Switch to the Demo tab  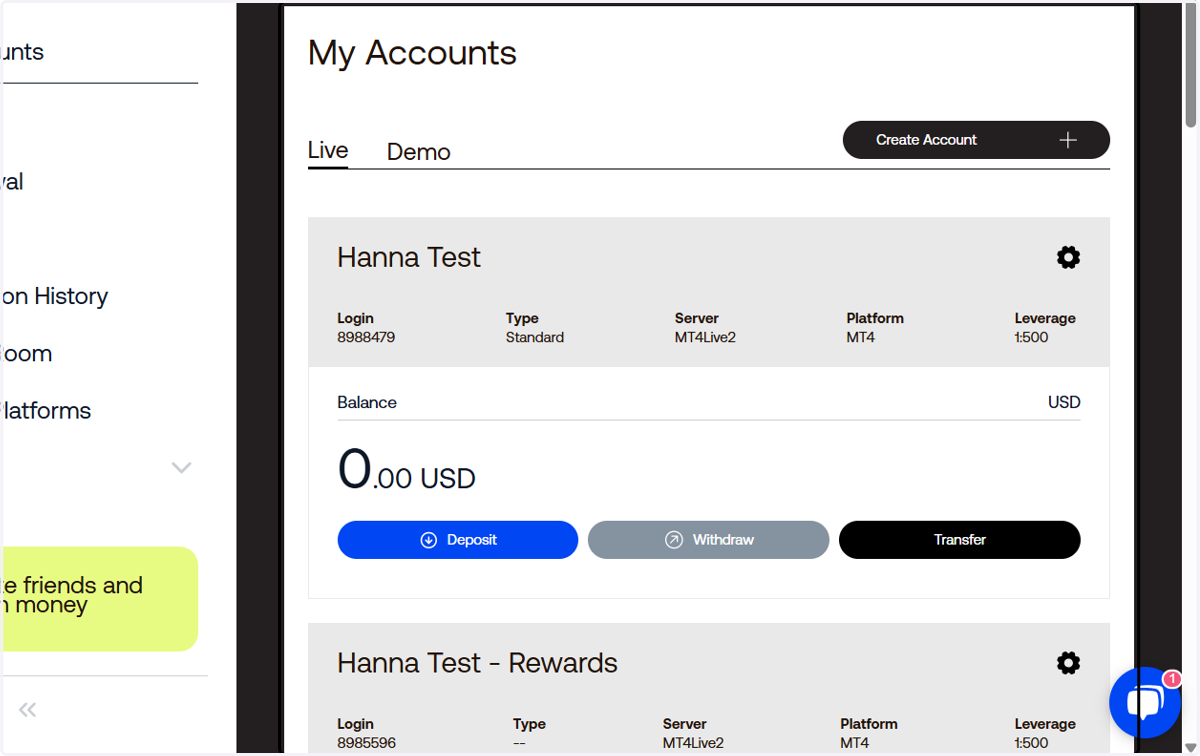point(419,152)
